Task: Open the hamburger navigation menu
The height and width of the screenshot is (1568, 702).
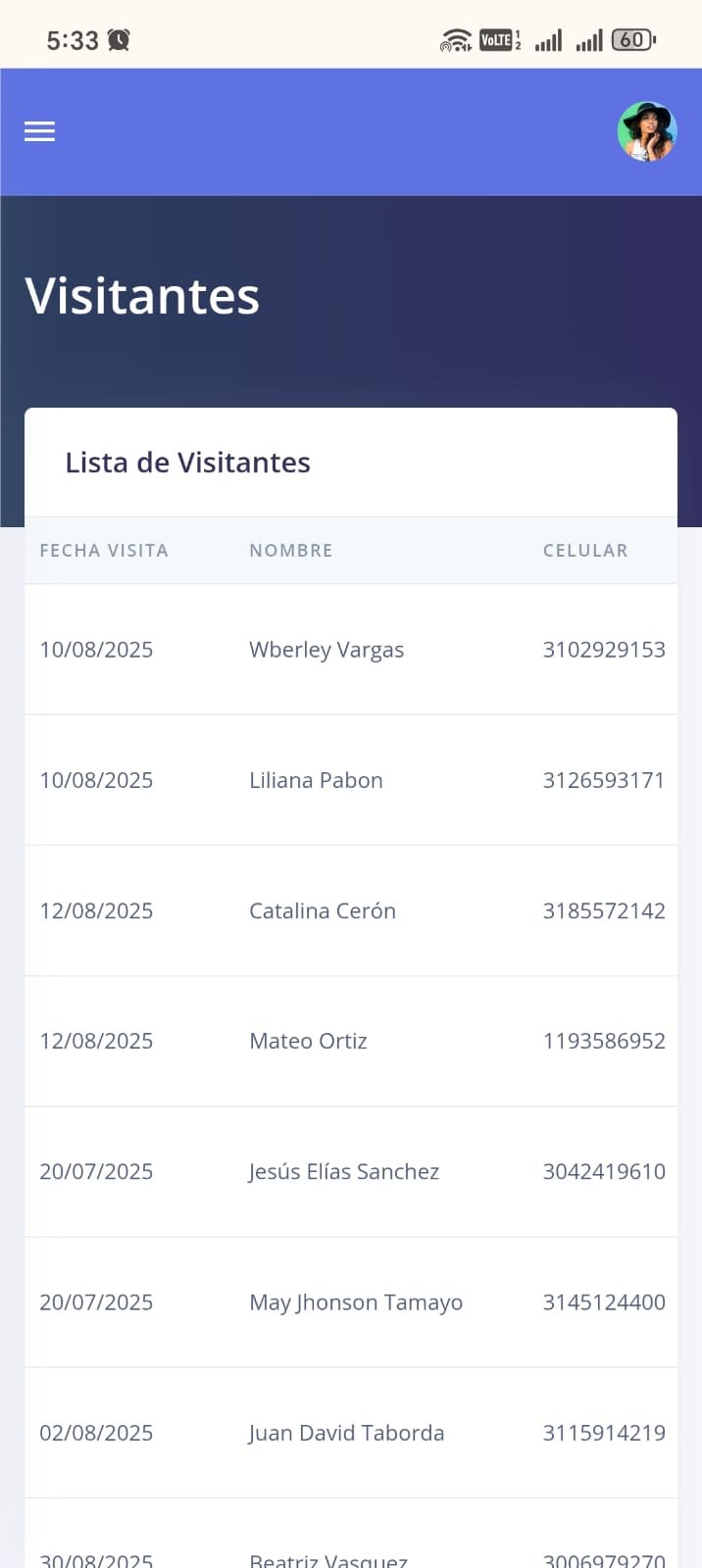Action: 39,131
